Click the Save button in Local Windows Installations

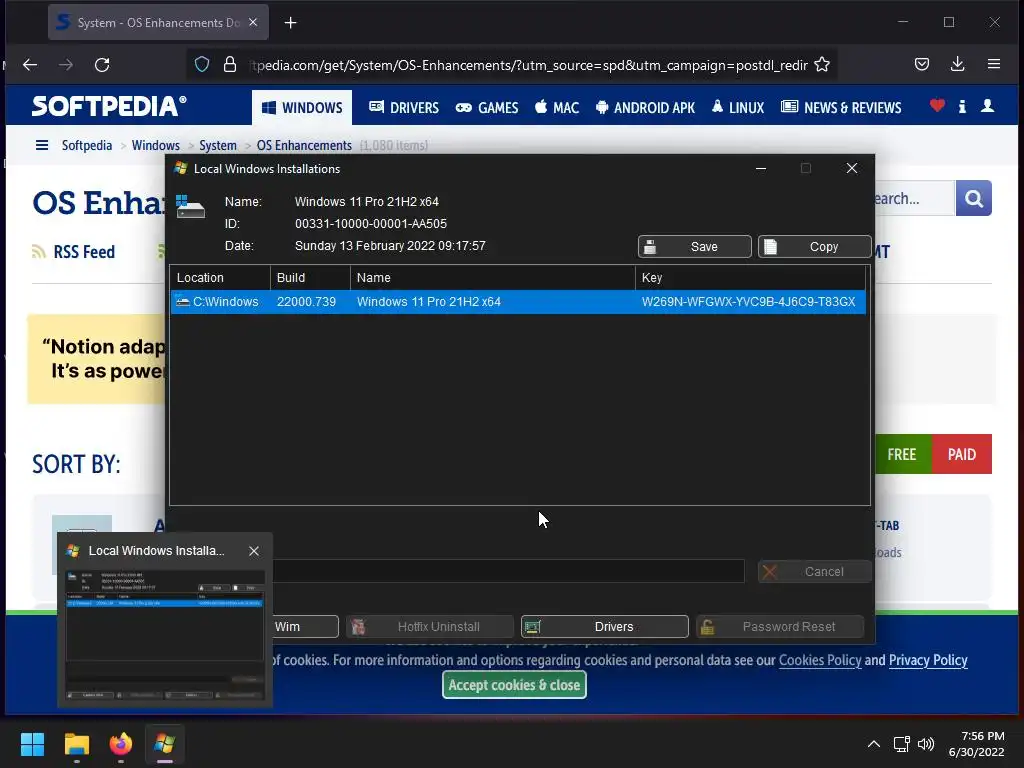pyautogui.click(x=694, y=247)
